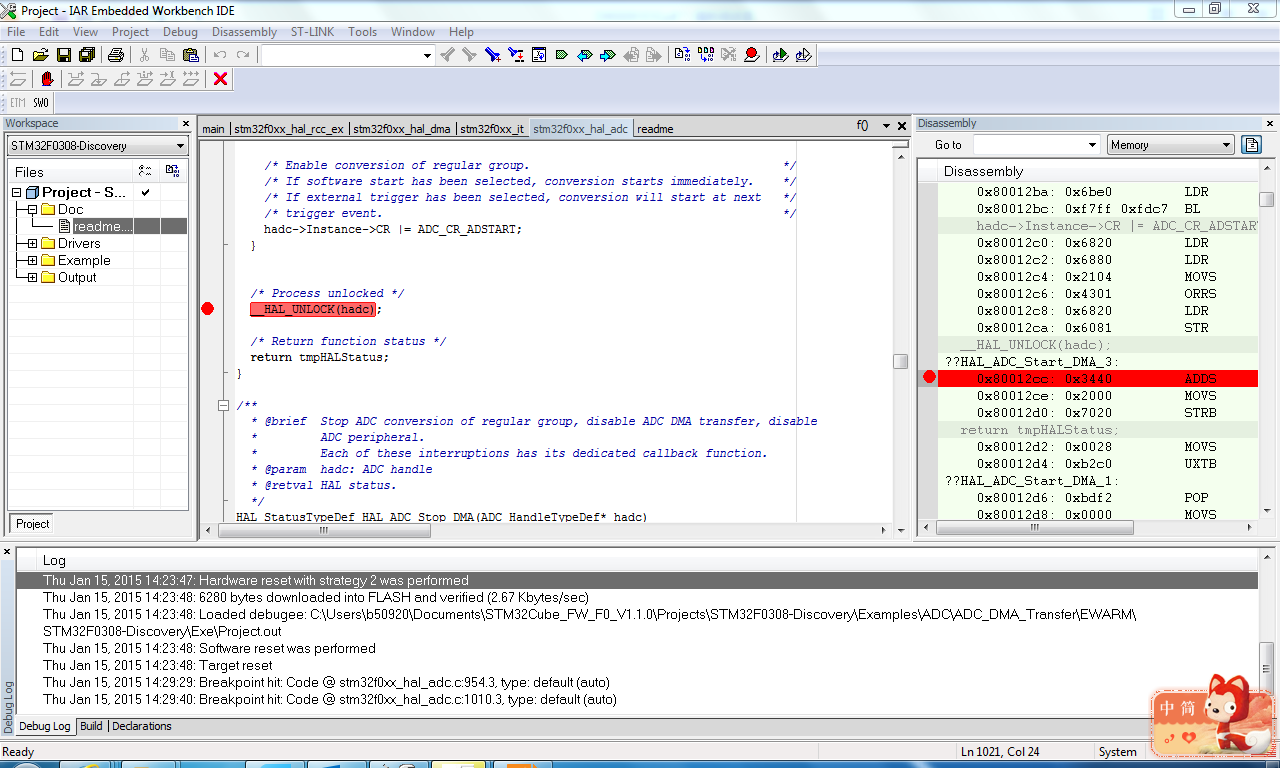Viewport: 1280px width, 768px height.
Task: Save the current file with the floppy icon
Action: (x=64, y=55)
